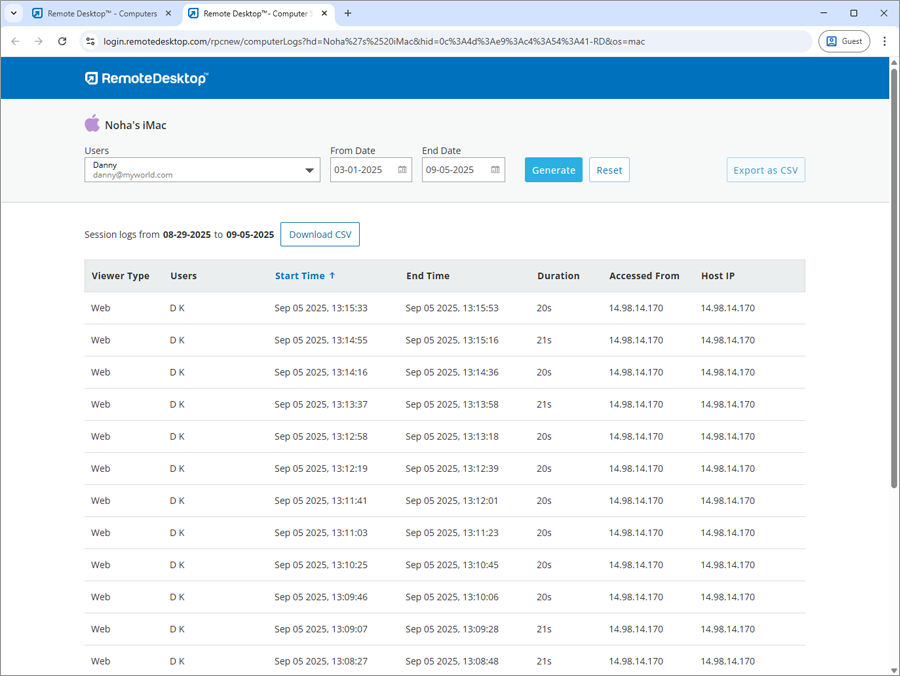Image resolution: width=900 pixels, height=676 pixels.
Task: Switch to the Remote Desktop Computers tab
Action: tap(100, 14)
